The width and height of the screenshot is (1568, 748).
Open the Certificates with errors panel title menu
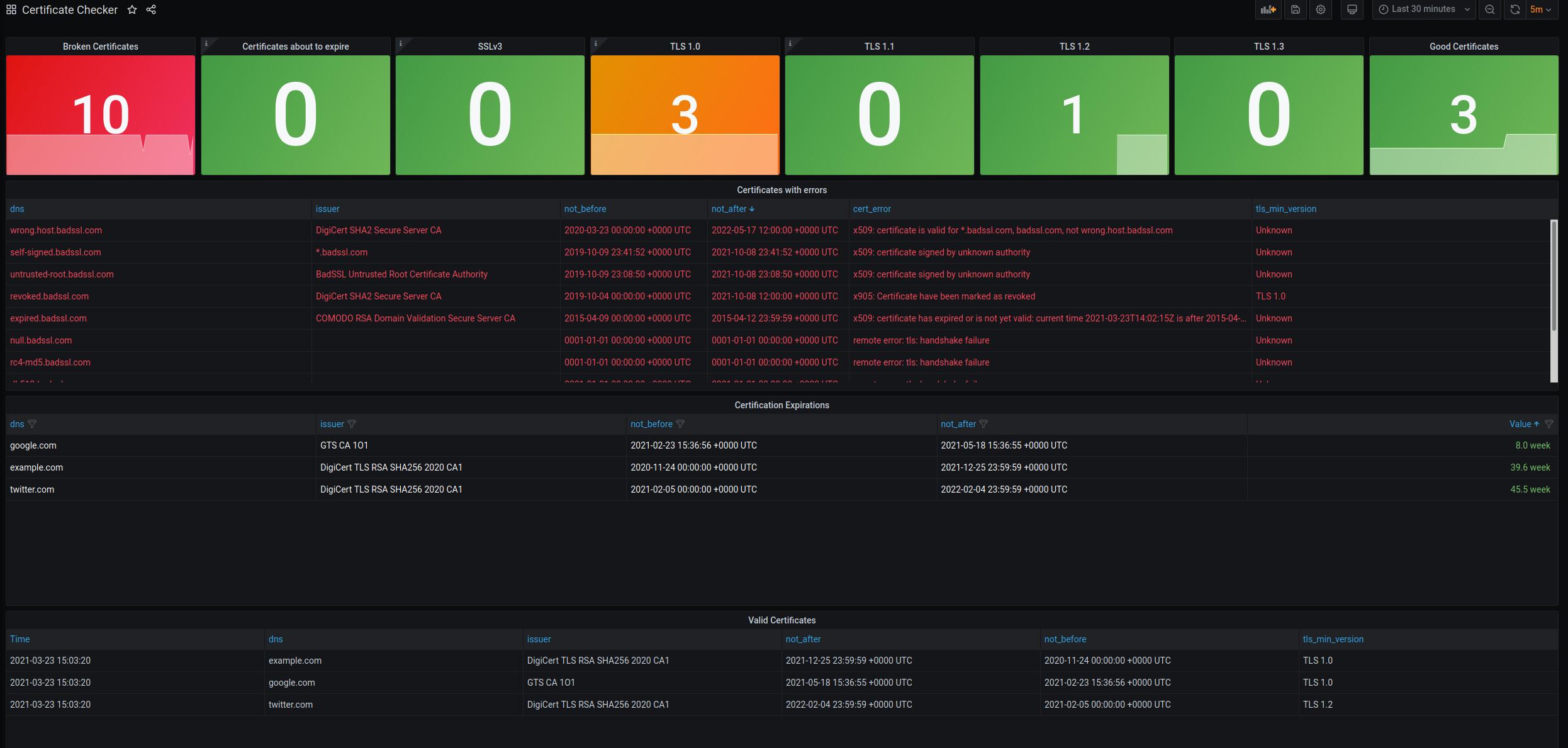781,190
